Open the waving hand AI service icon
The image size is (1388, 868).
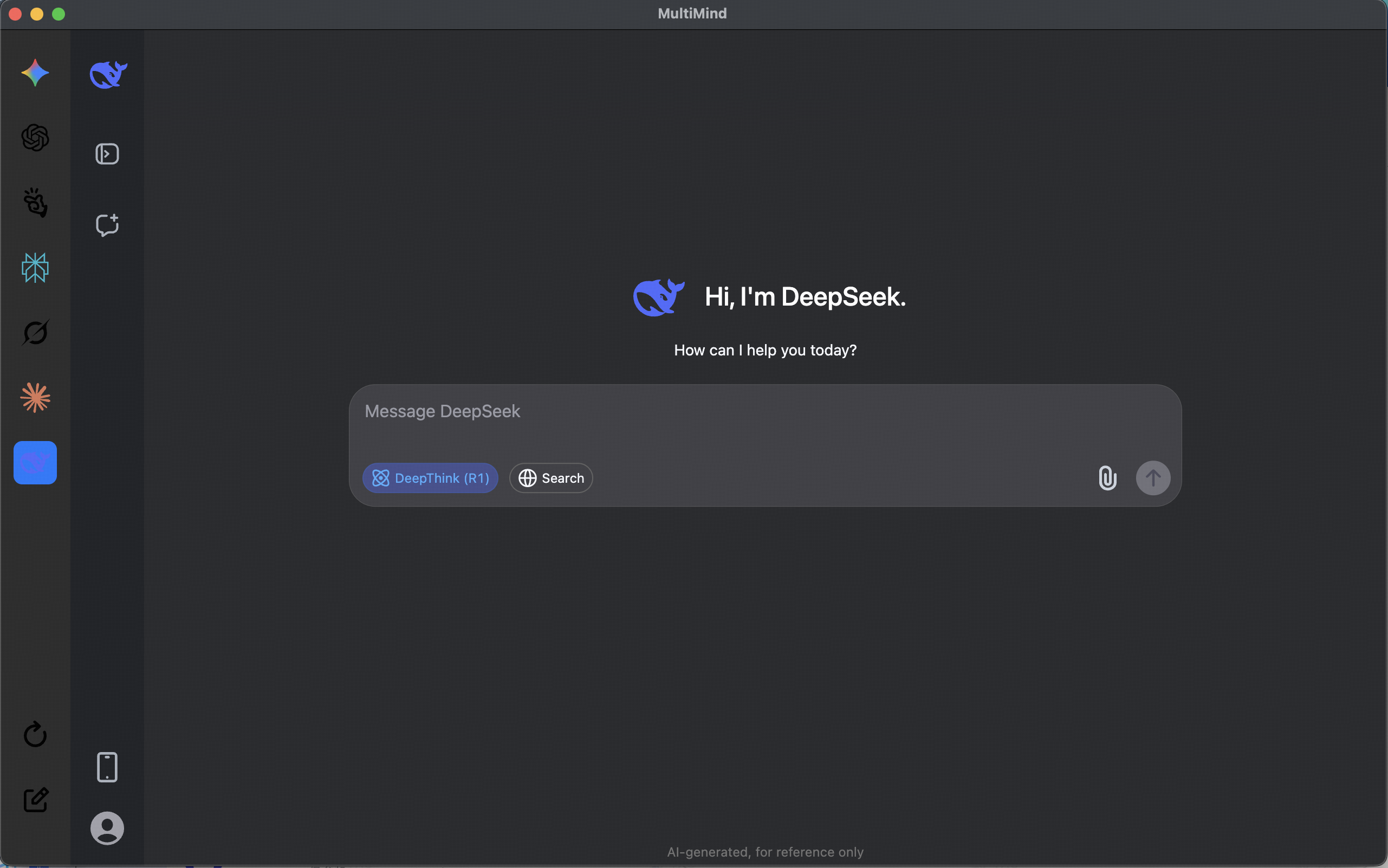tap(35, 203)
